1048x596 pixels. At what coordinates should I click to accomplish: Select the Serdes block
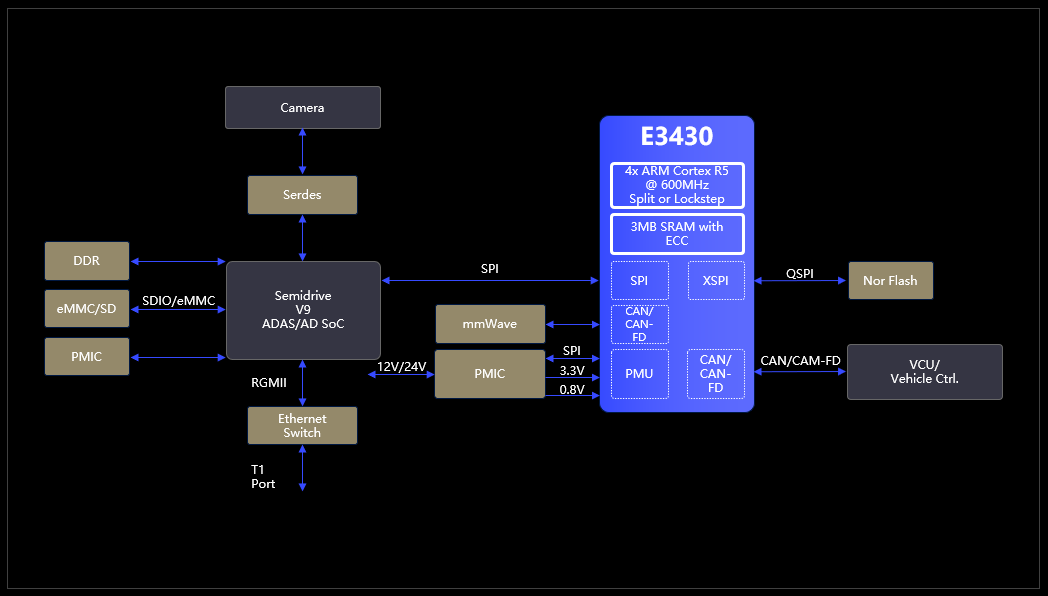pyautogui.click(x=302, y=195)
